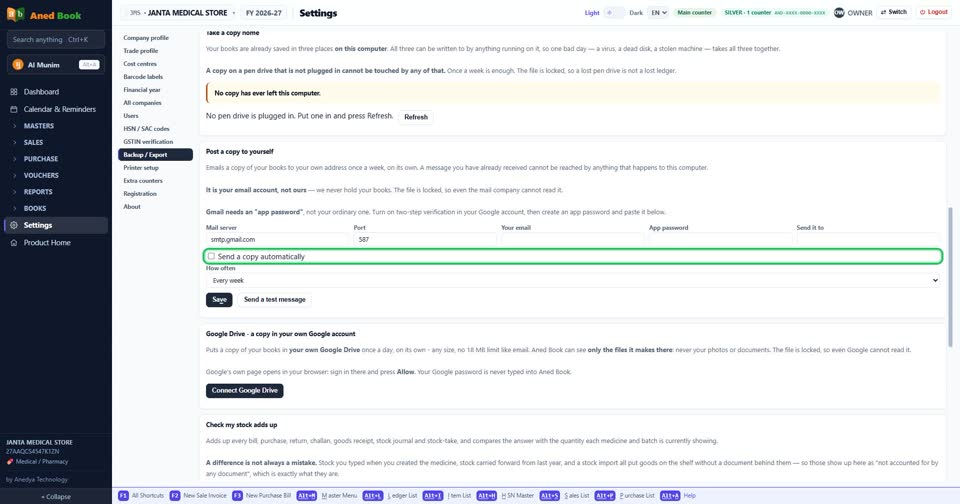Screen dimensions: 960x504
Task: Click the Alt+M Master Menu badge
Action: [307, 495]
